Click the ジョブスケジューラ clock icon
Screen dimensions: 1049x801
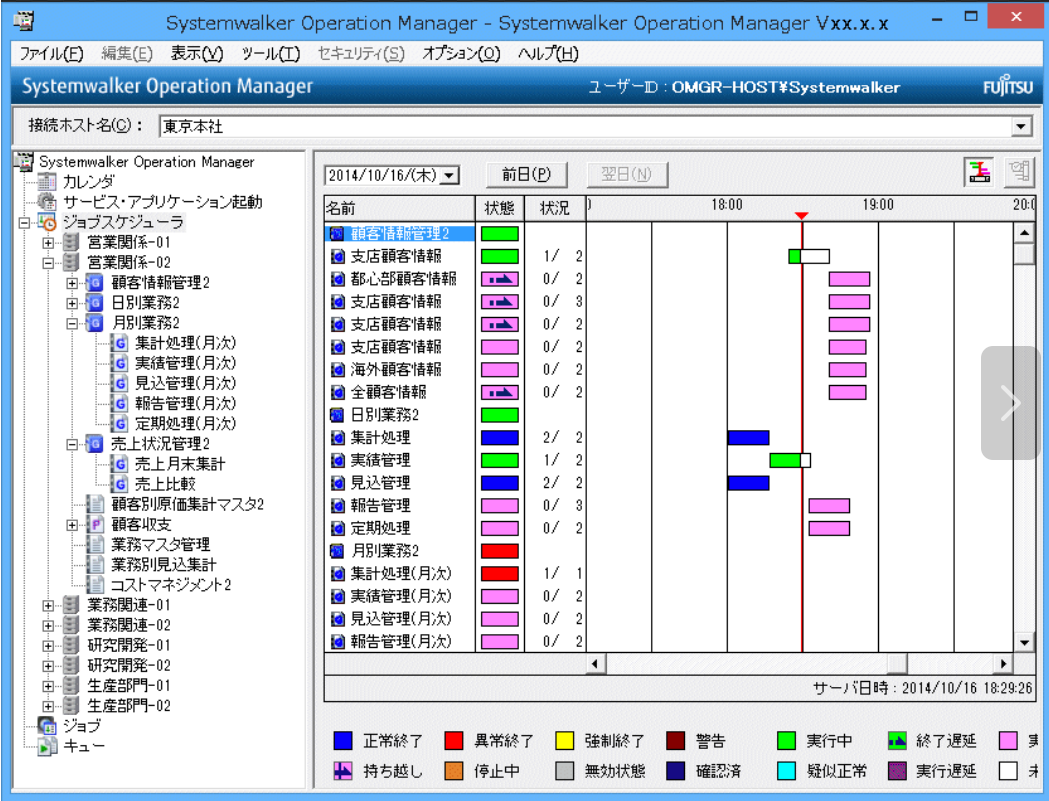point(47,222)
